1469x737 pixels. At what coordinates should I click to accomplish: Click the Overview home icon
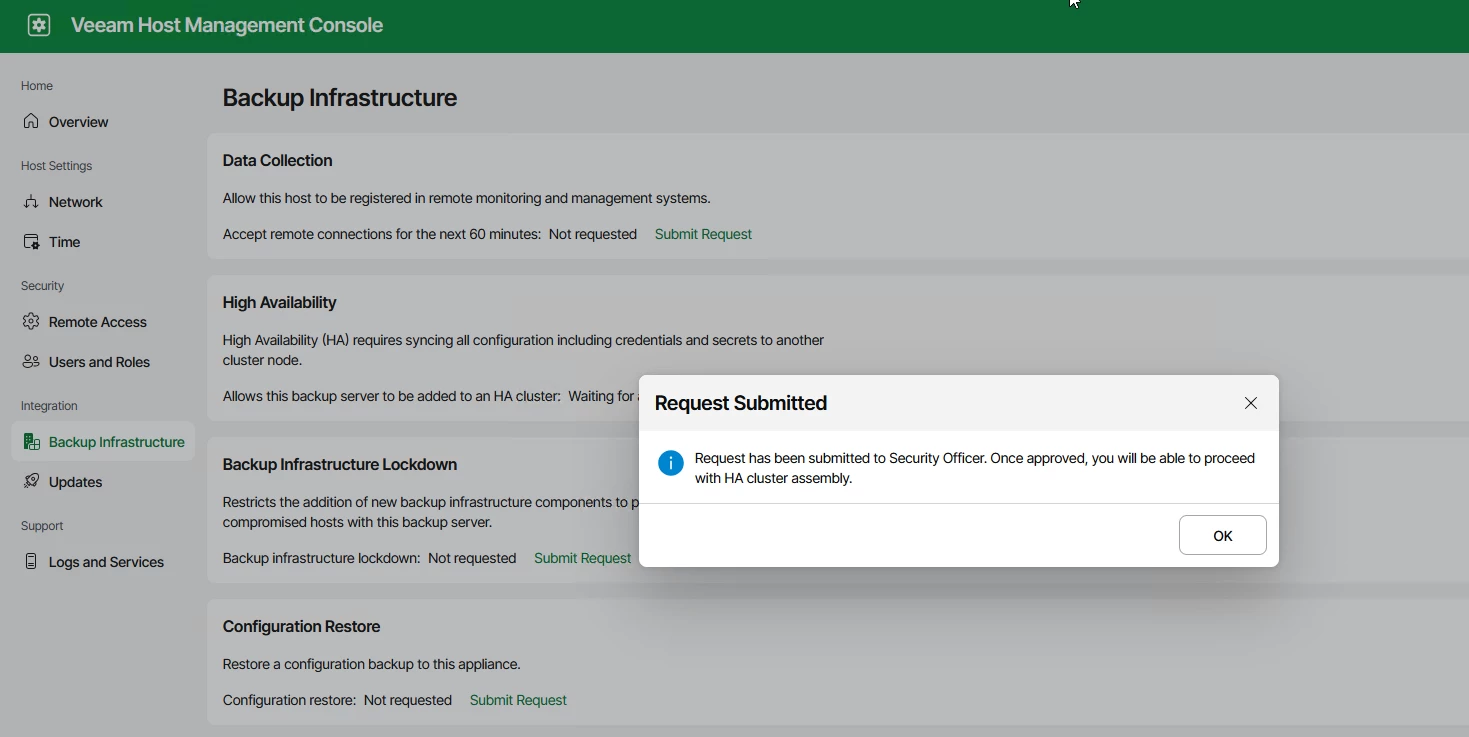(x=31, y=121)
